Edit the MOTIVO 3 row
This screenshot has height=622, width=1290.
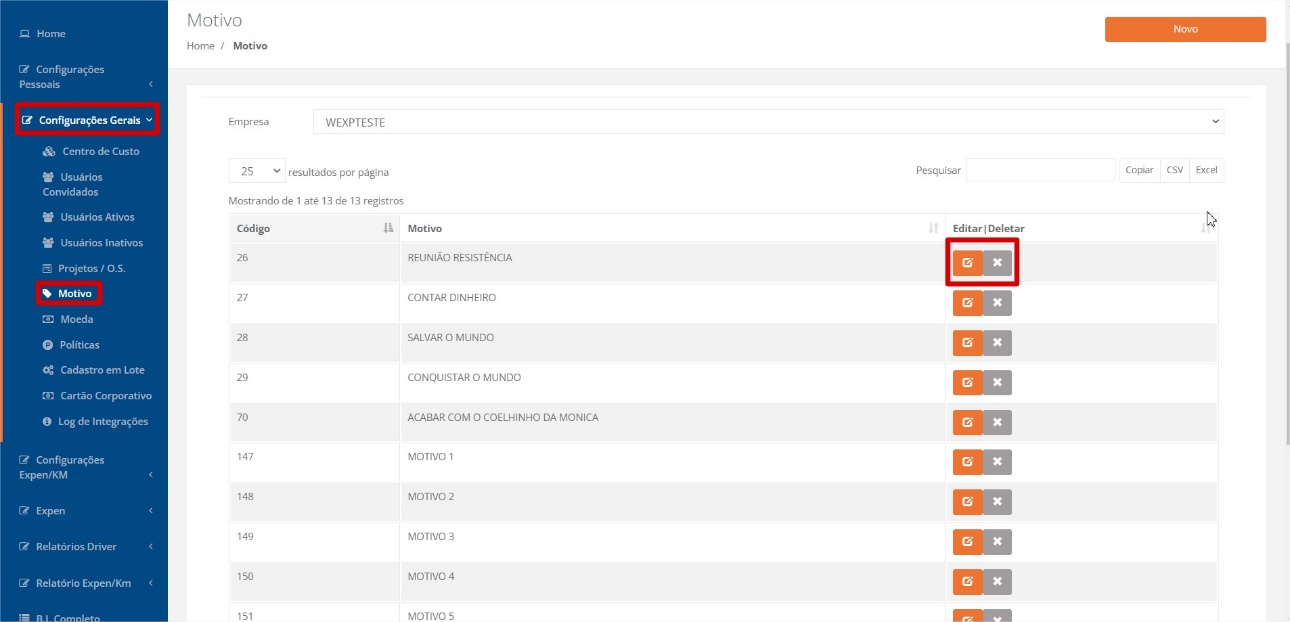pos(967,542)
